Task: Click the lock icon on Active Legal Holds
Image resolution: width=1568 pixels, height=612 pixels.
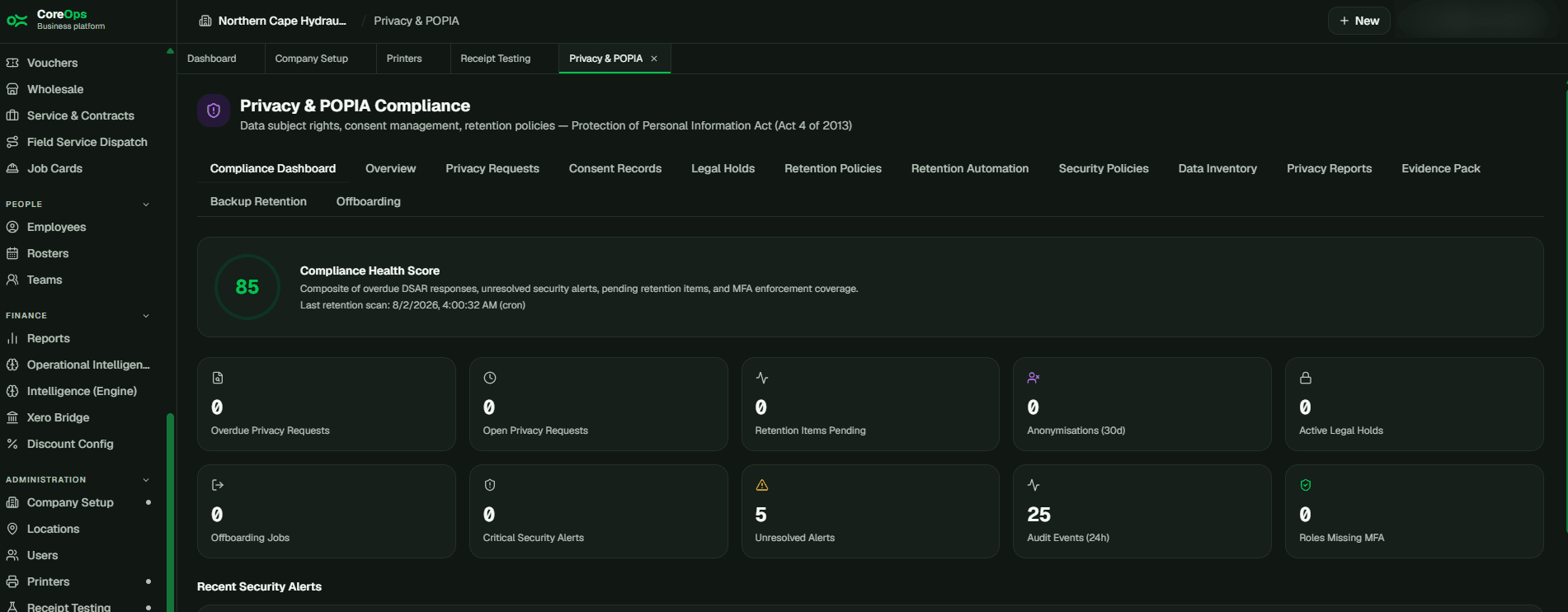Action: 1306,378
